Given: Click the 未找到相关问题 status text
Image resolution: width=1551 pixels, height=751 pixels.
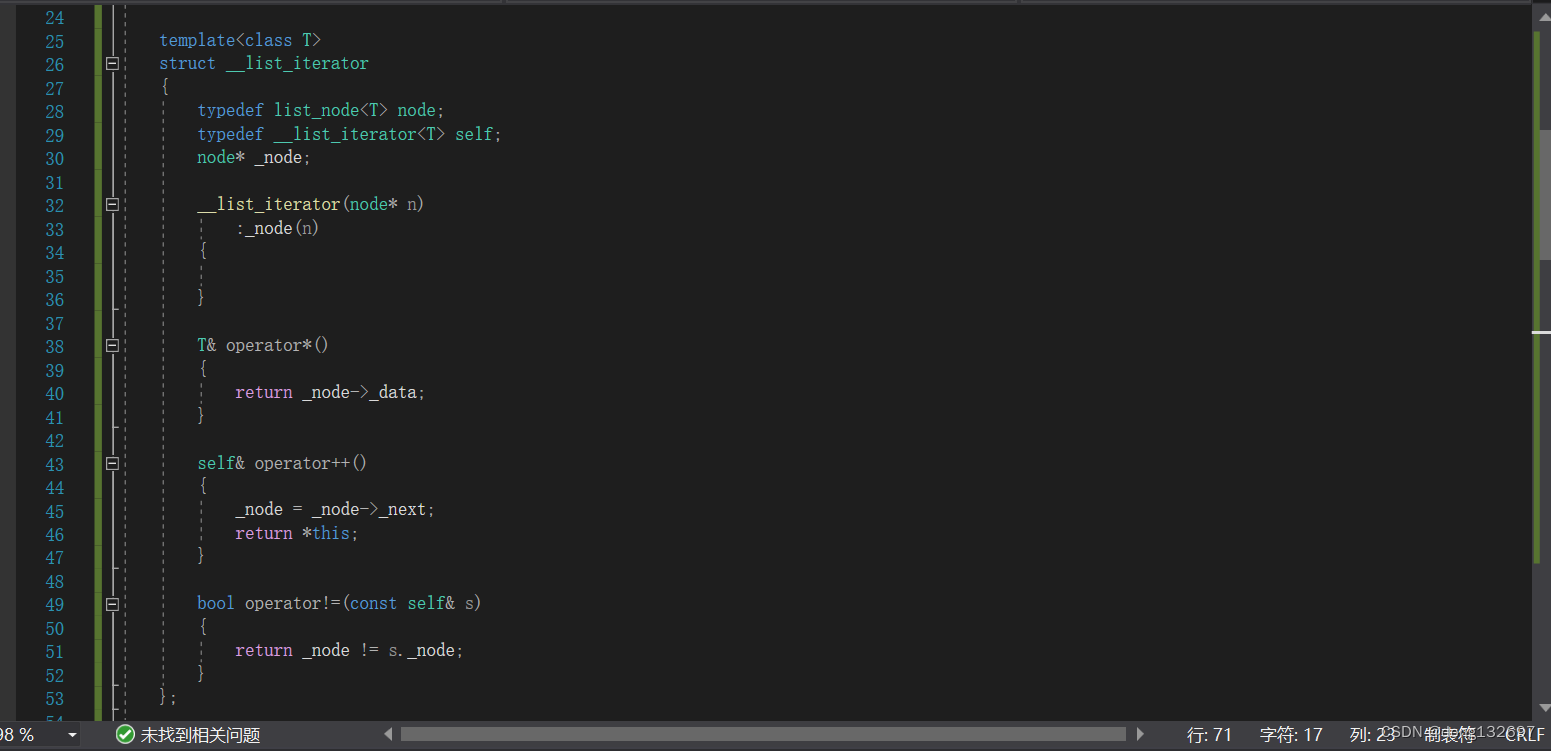Looking at the screenshot, I should (x=200, y=735).
